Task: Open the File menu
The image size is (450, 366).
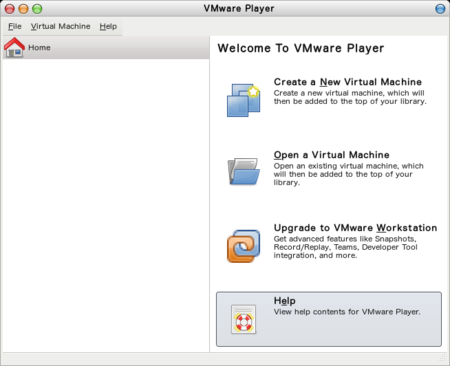Action: click(x=15, y=26)
